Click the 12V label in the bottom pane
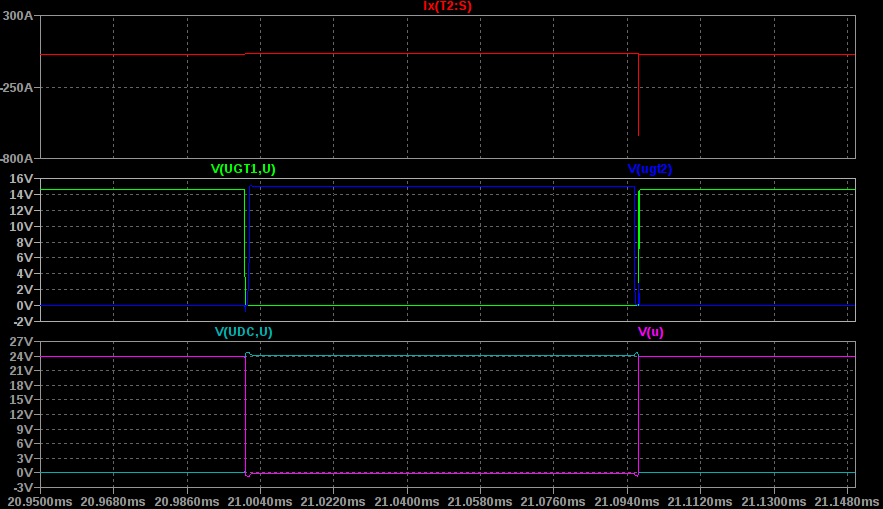This screenshot has width=883, height=509. pyautogui.click(x=21, y=414)
